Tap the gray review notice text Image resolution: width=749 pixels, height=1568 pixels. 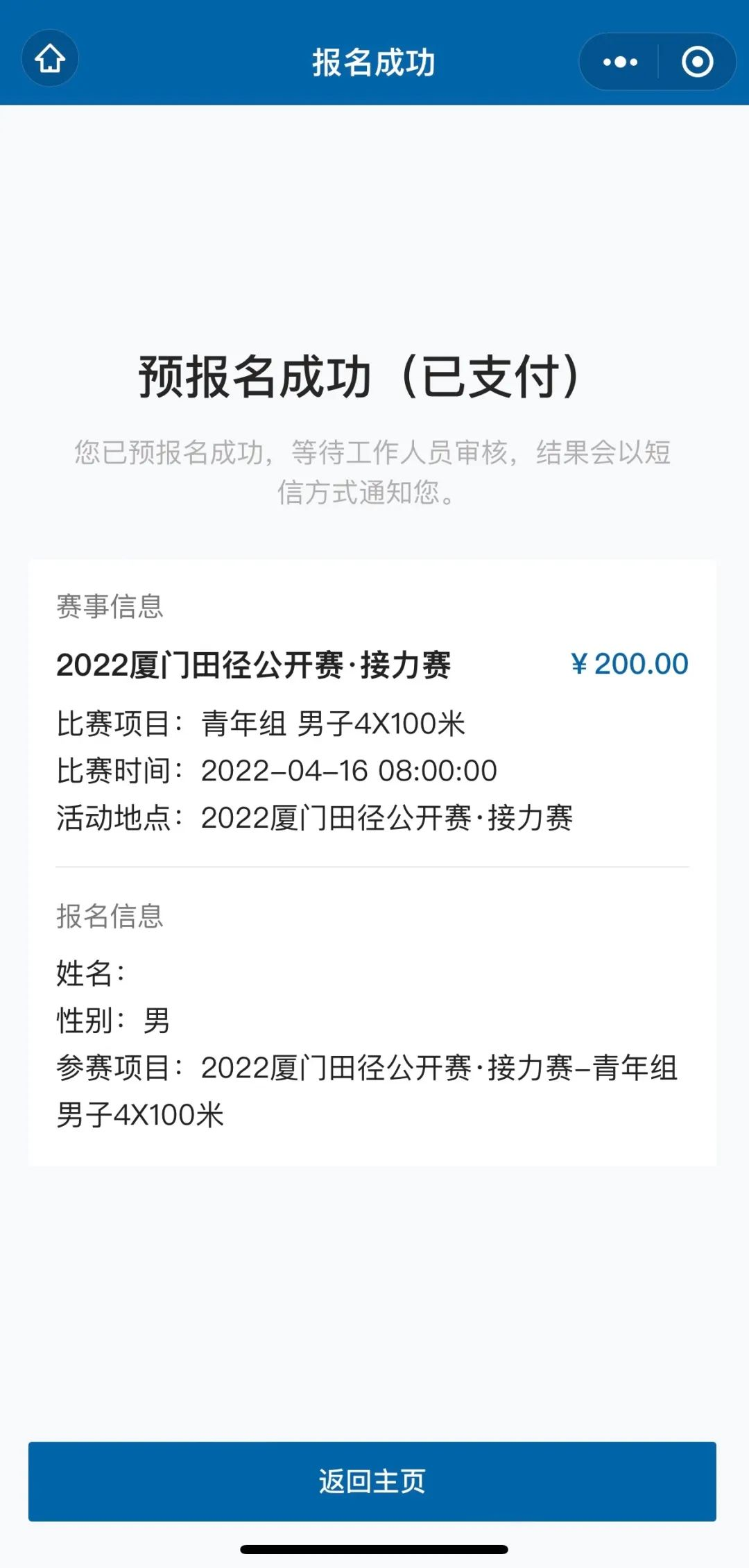pyautogui.click(x=372, y=472)
